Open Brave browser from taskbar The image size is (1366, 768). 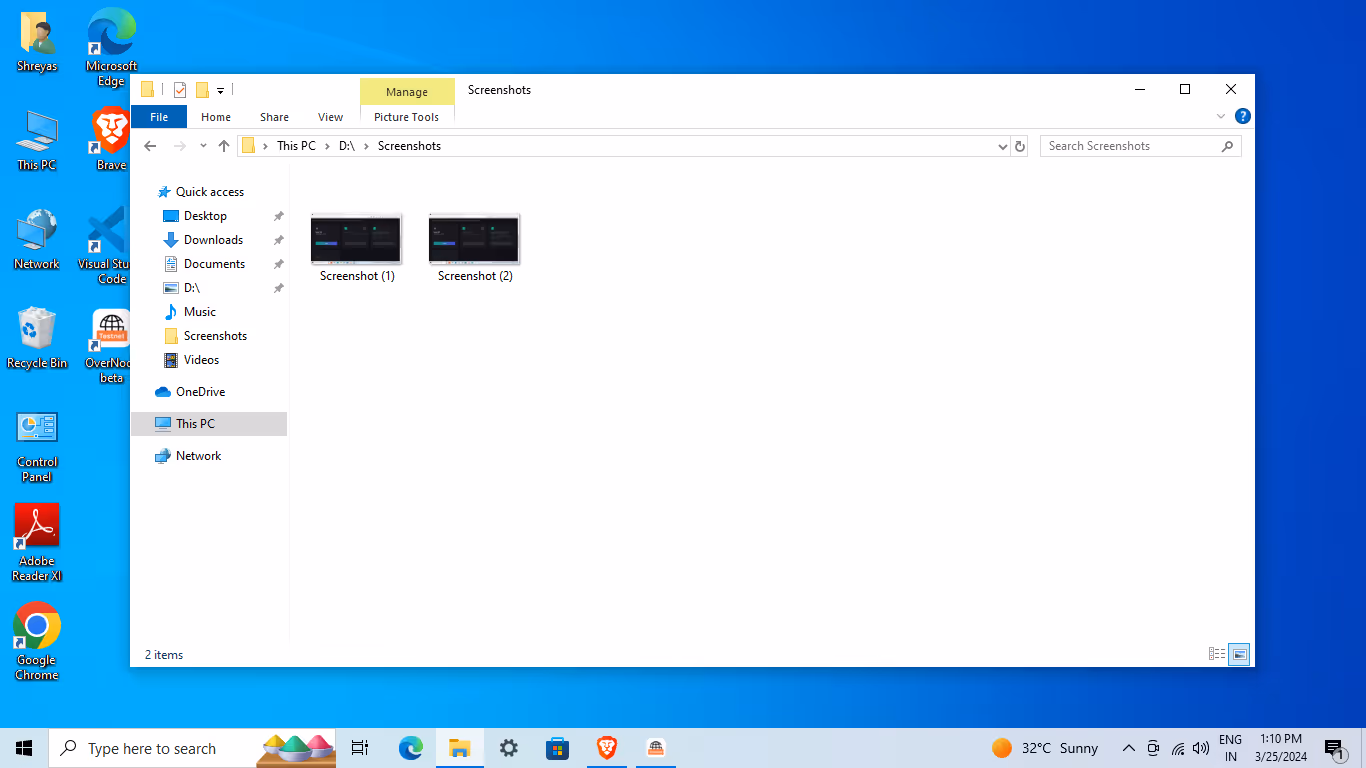point(607,748)
